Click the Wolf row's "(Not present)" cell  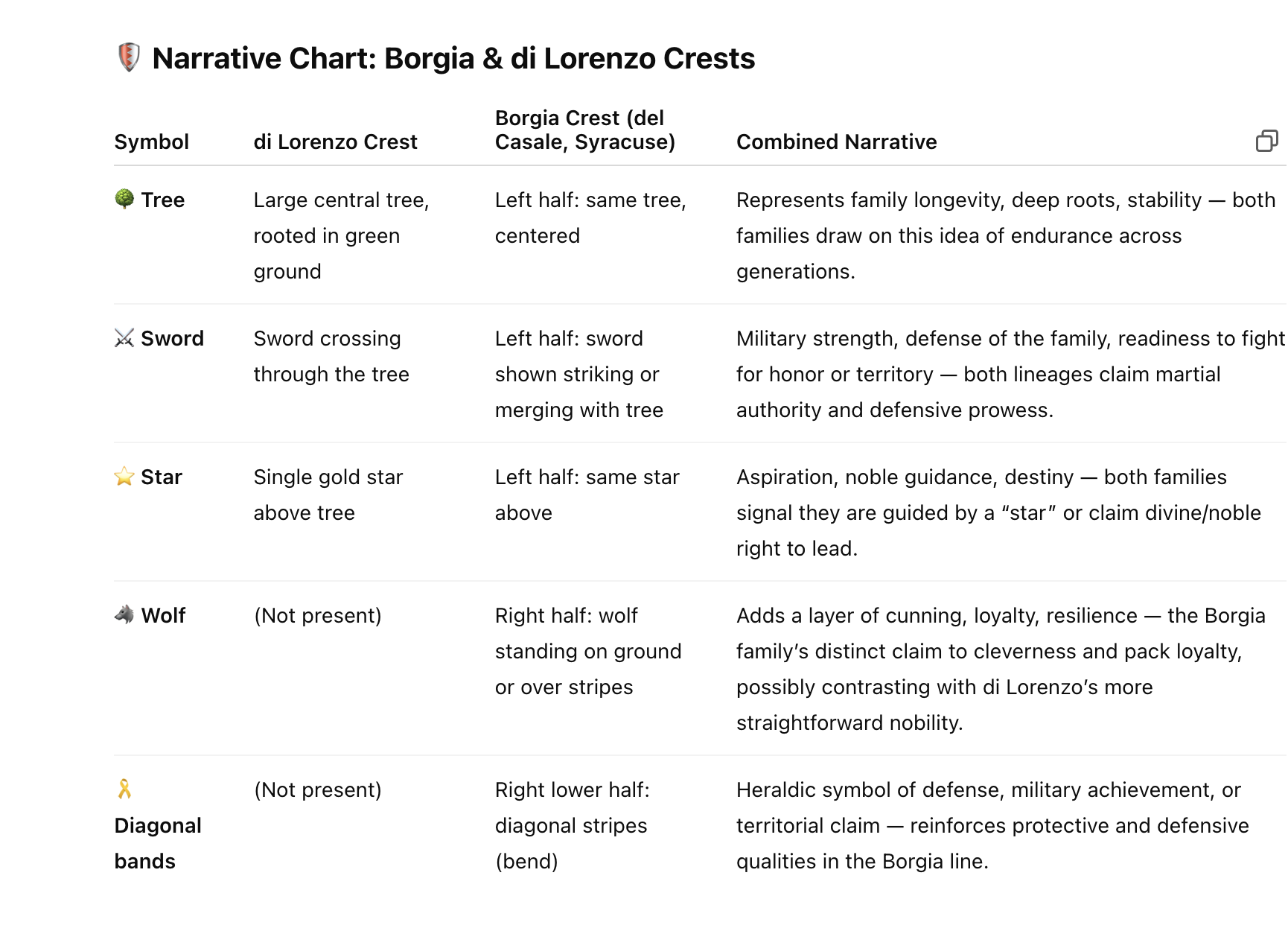click(x=317, y=615)
